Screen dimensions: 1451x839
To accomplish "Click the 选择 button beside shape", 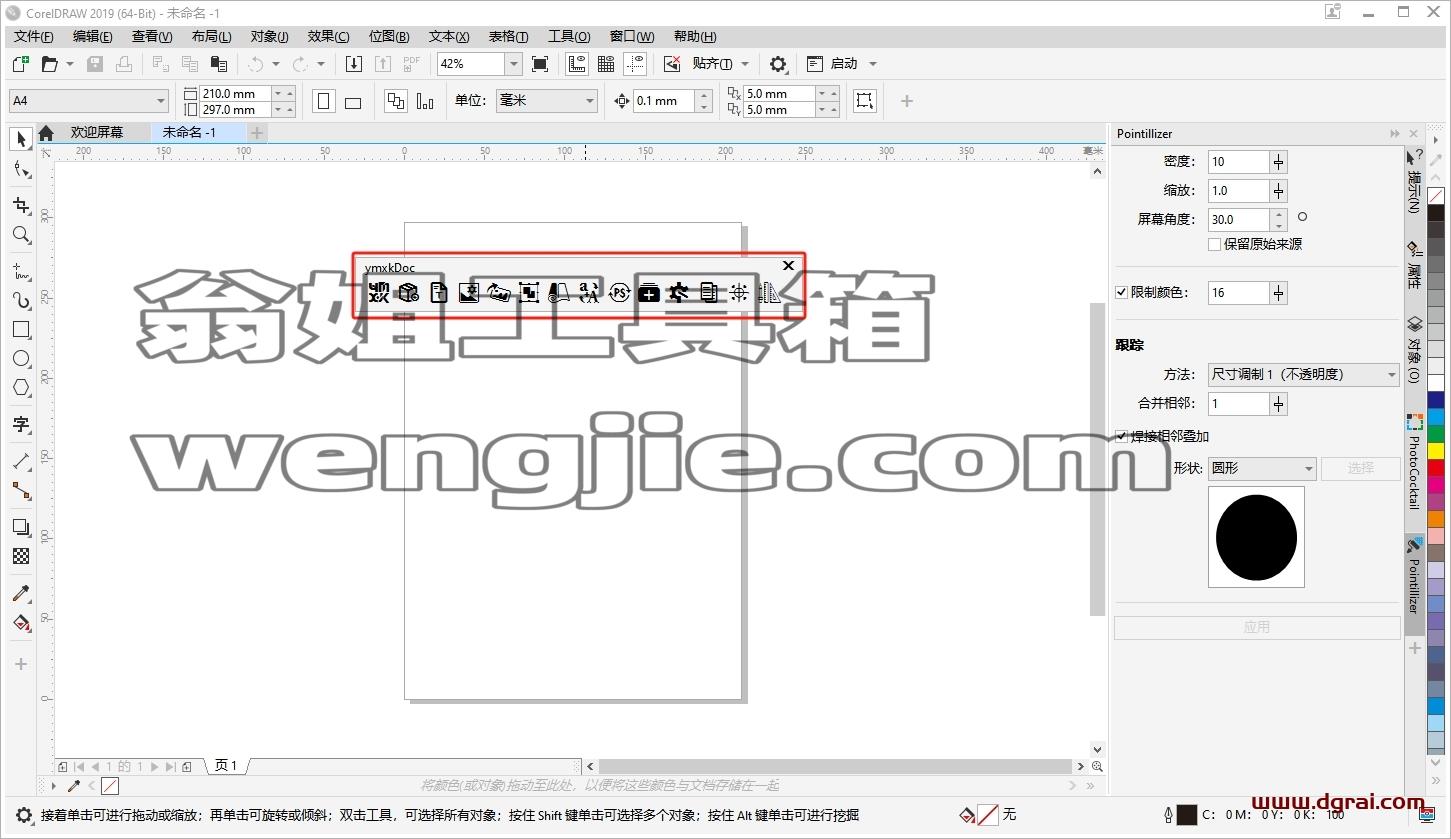I will pyautogui.click(x=1360, y=468).
